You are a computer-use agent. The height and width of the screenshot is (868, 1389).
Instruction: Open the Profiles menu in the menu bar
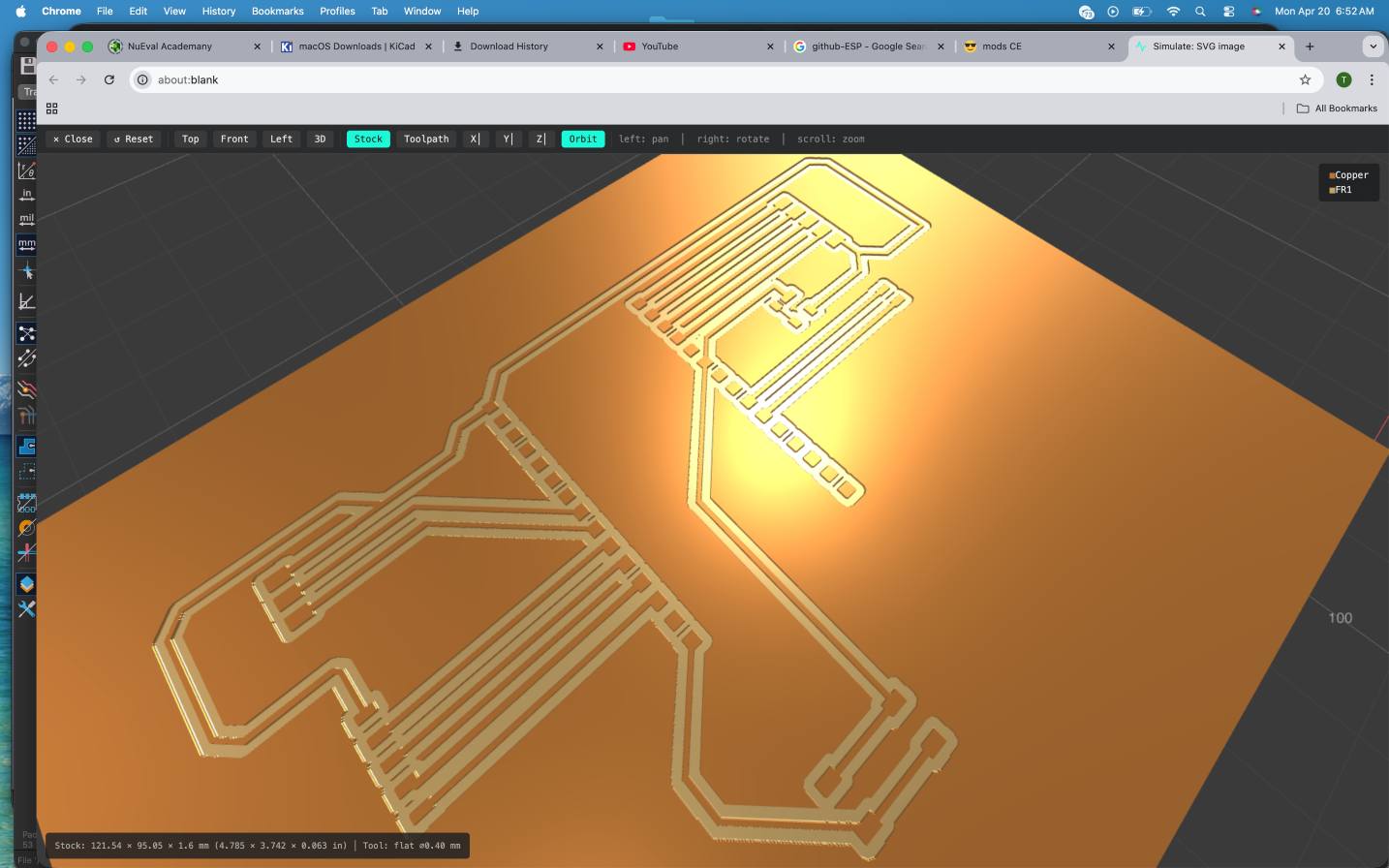pos(337,12)
